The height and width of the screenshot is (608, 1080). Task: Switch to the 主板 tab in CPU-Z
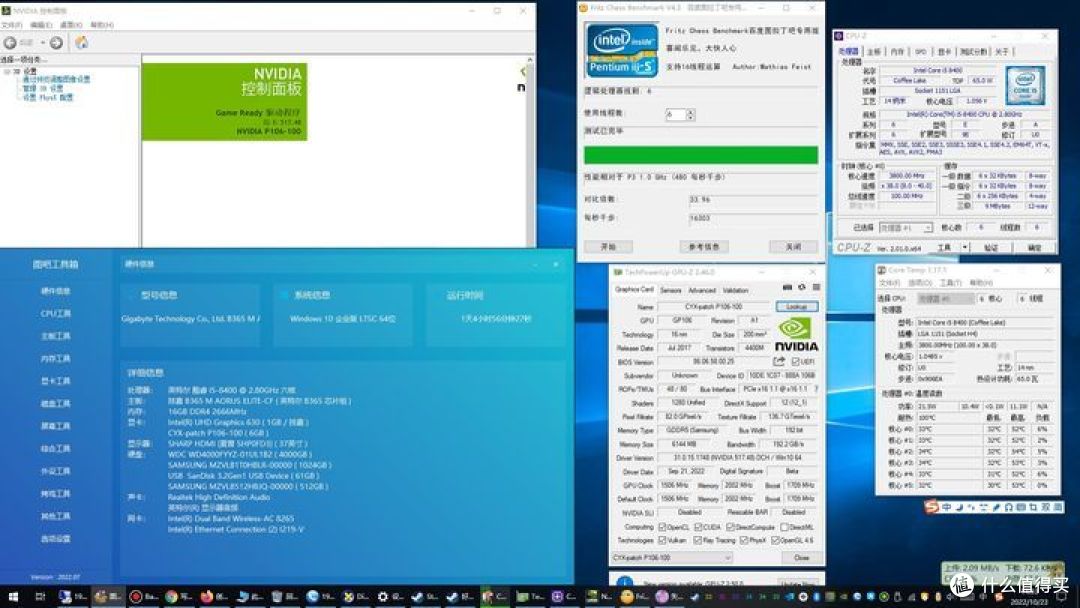point(873,52)
